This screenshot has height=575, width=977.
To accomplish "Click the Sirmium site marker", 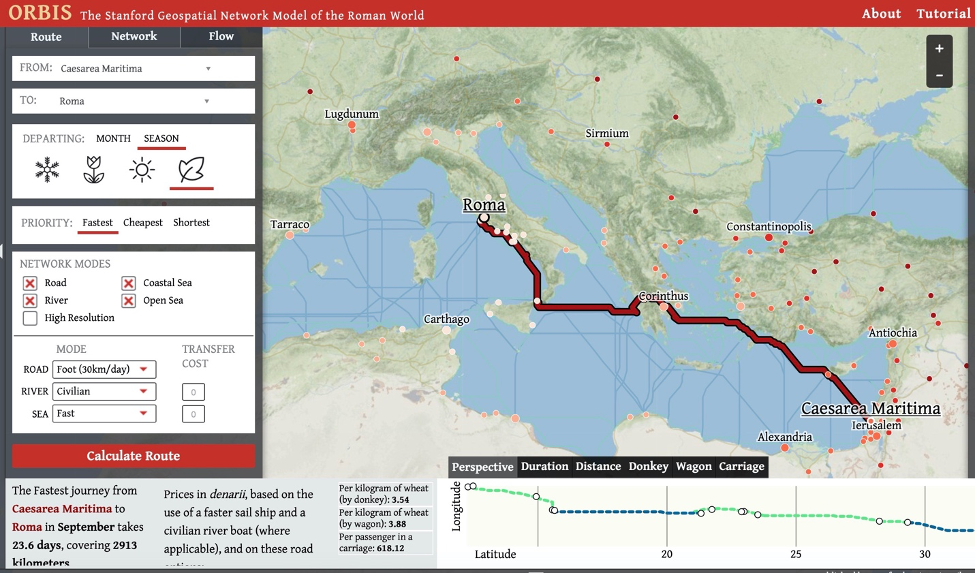I will point(607,144).
